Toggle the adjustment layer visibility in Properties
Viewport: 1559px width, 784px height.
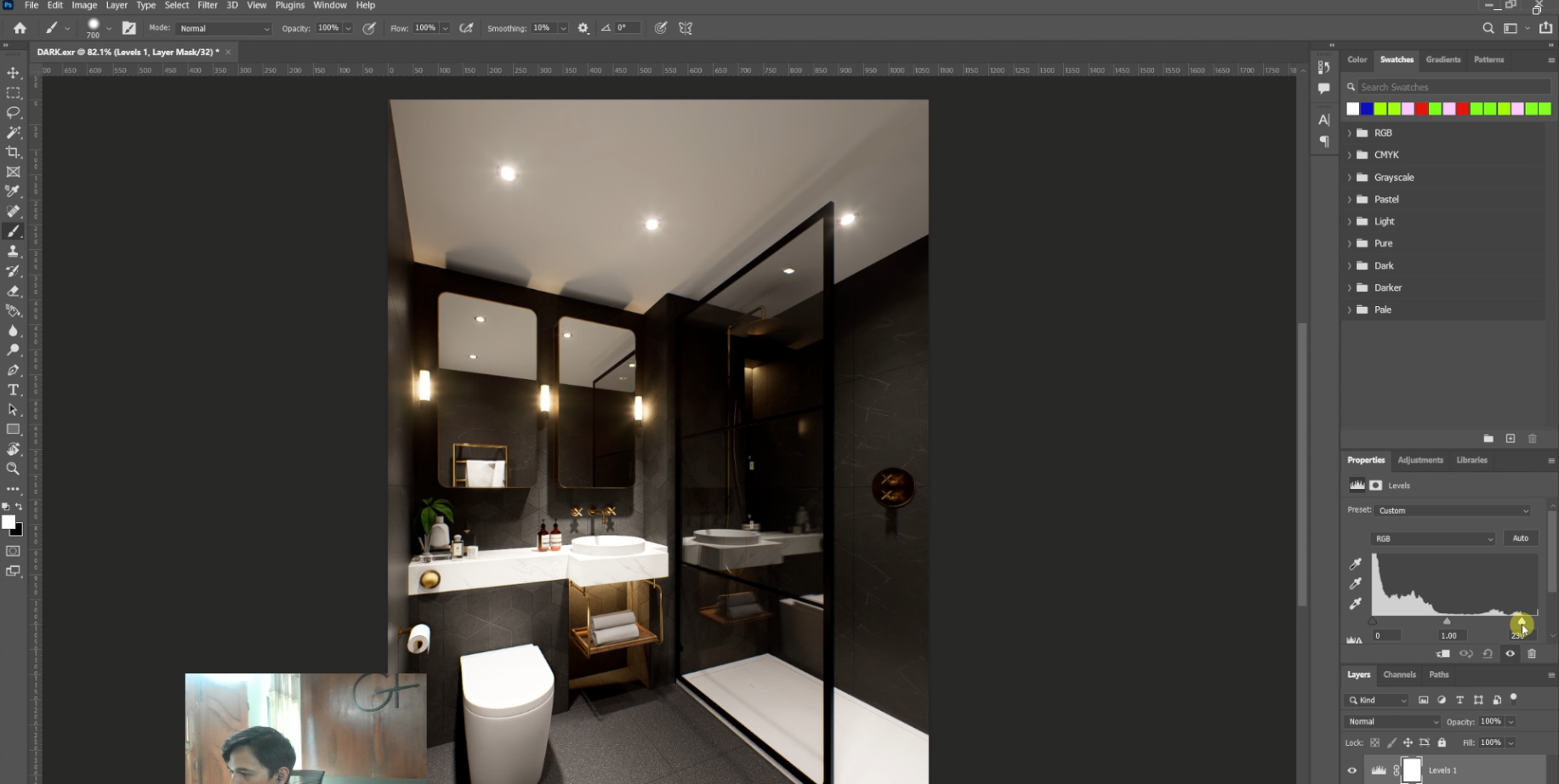click(1510, 654)
